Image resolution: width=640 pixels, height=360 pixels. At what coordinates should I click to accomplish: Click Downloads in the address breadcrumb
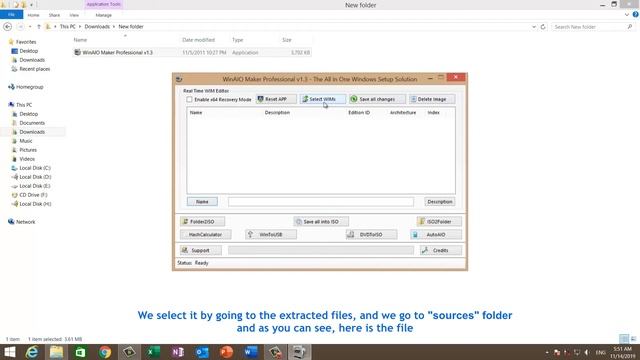coord(97,27)
